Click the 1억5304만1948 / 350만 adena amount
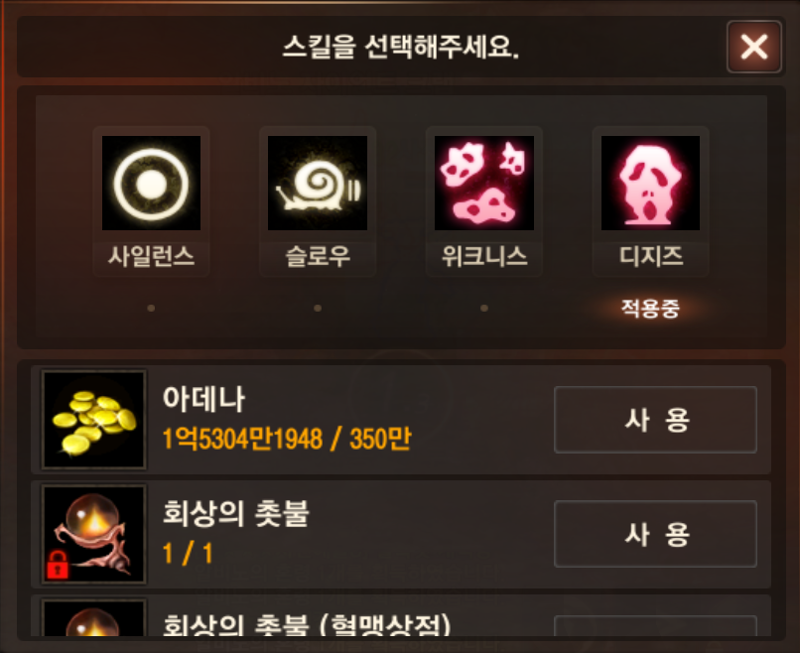 coord(287,439)
